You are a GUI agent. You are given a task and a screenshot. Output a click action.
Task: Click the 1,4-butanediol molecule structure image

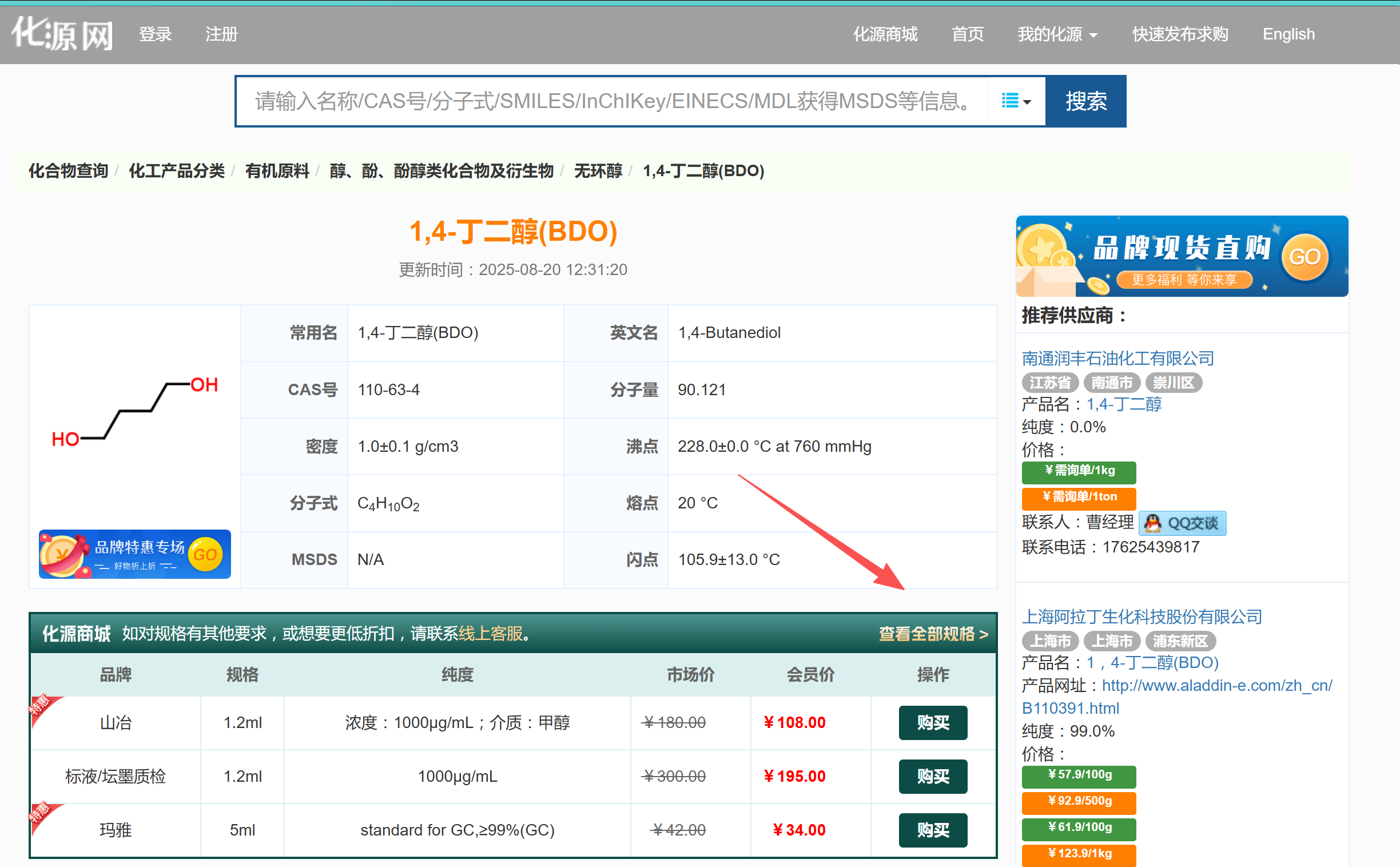click(135, 411)
